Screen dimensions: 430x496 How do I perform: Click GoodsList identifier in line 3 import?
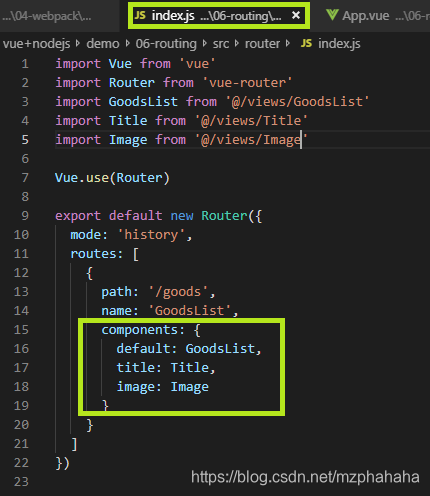[143, 102]
